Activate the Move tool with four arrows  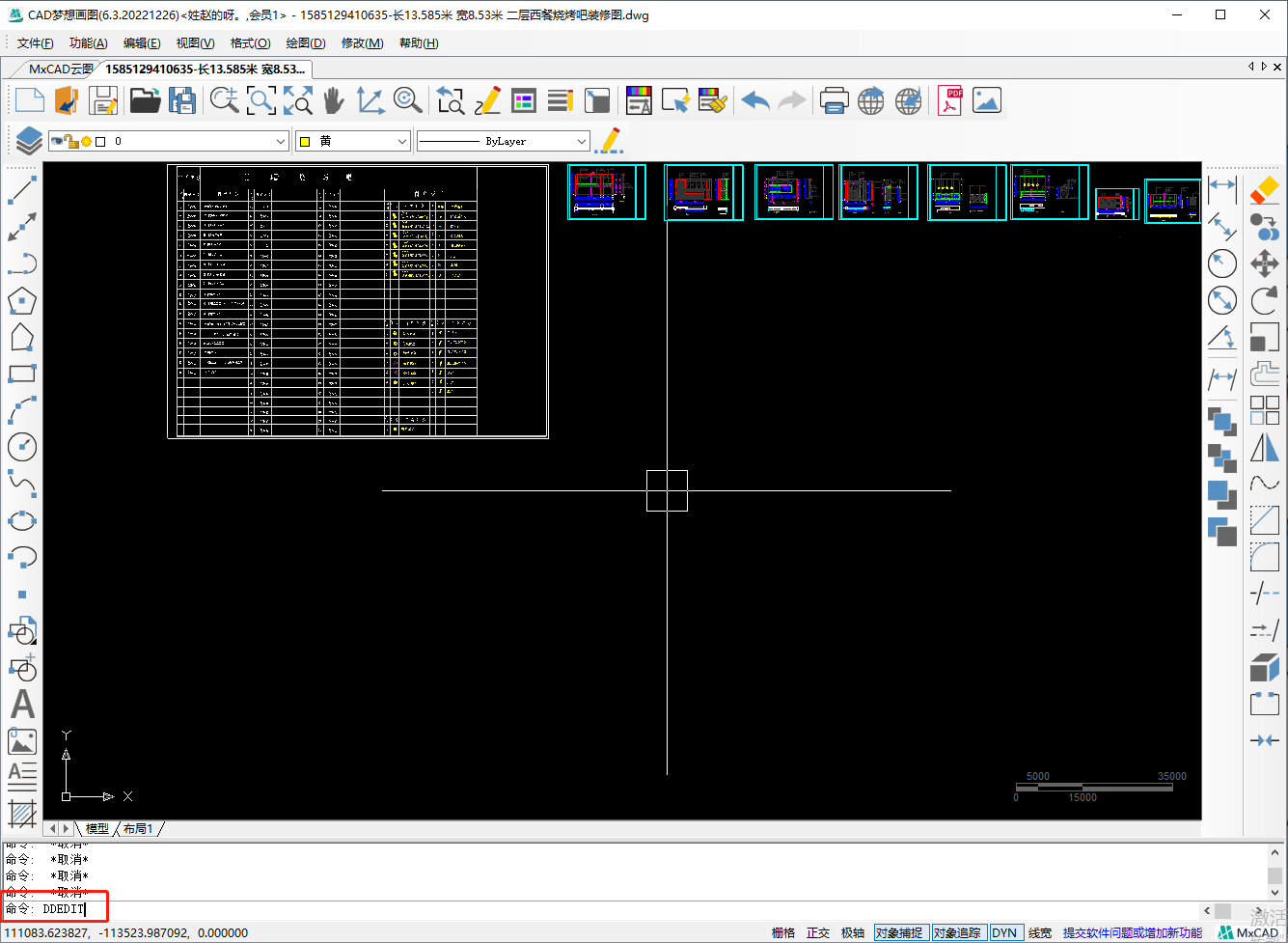(x=1265, y=263)
